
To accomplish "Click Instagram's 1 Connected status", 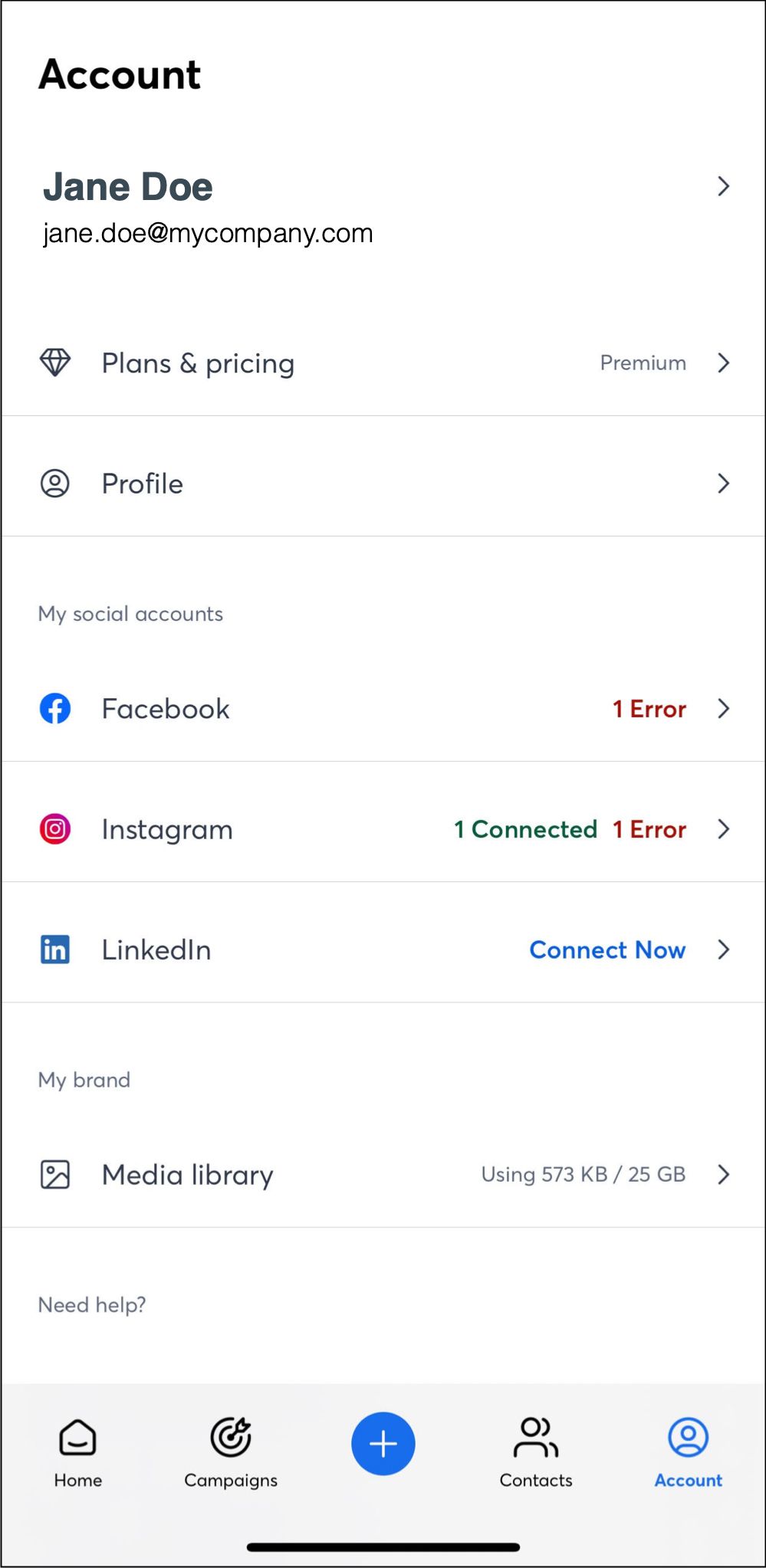I will (x=525, y=829).
